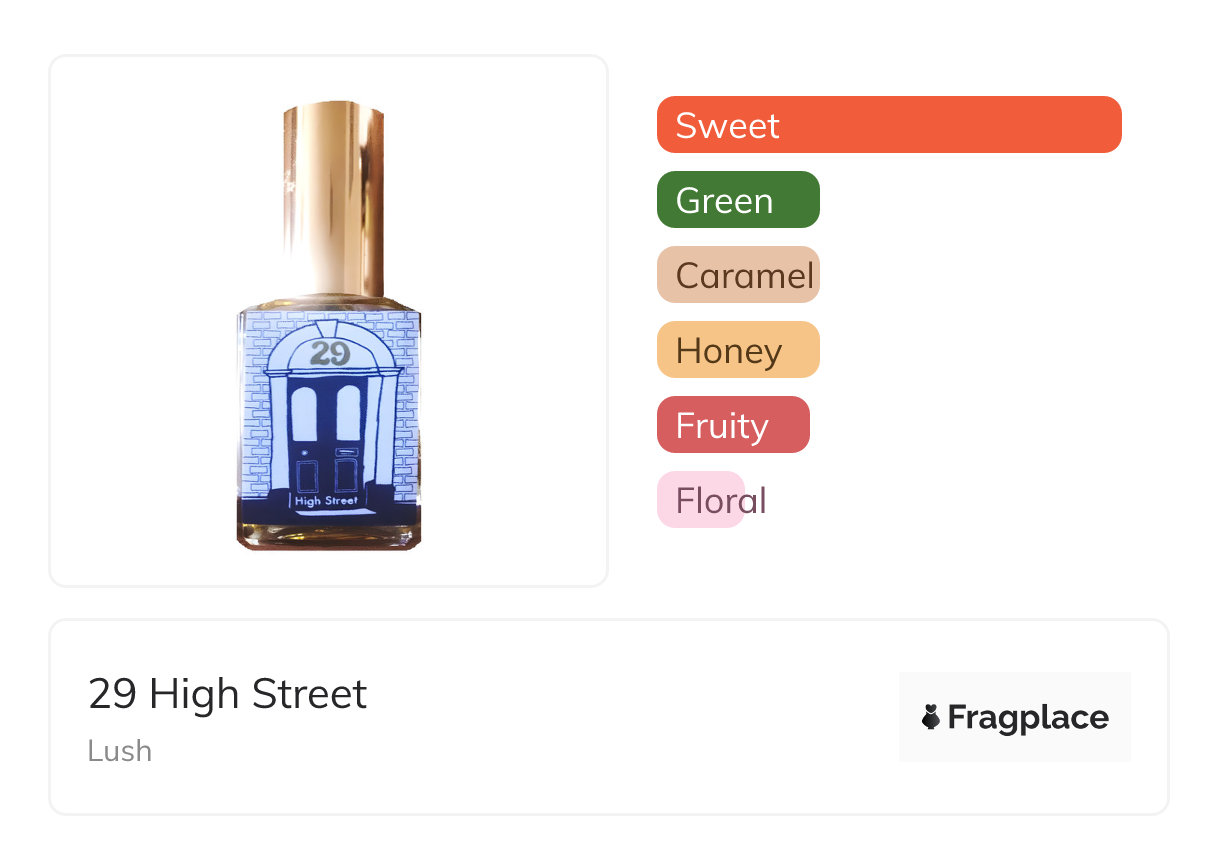Click the High Street sign on bottle
Viewport: 1218px width, 864px height.
click(x=328, y=500)
